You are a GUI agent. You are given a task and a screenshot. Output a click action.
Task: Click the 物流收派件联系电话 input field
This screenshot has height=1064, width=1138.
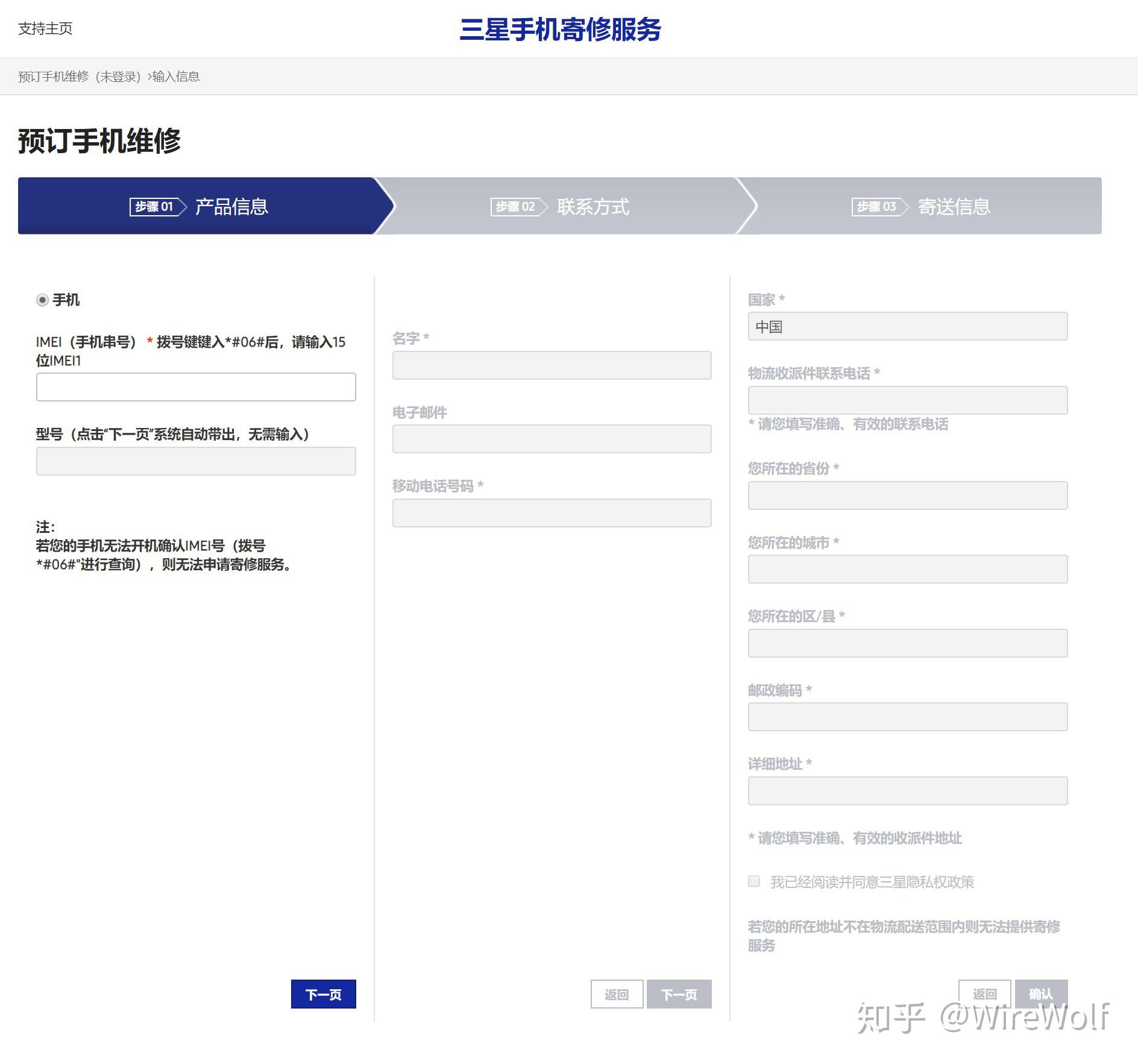click(908, 400)
